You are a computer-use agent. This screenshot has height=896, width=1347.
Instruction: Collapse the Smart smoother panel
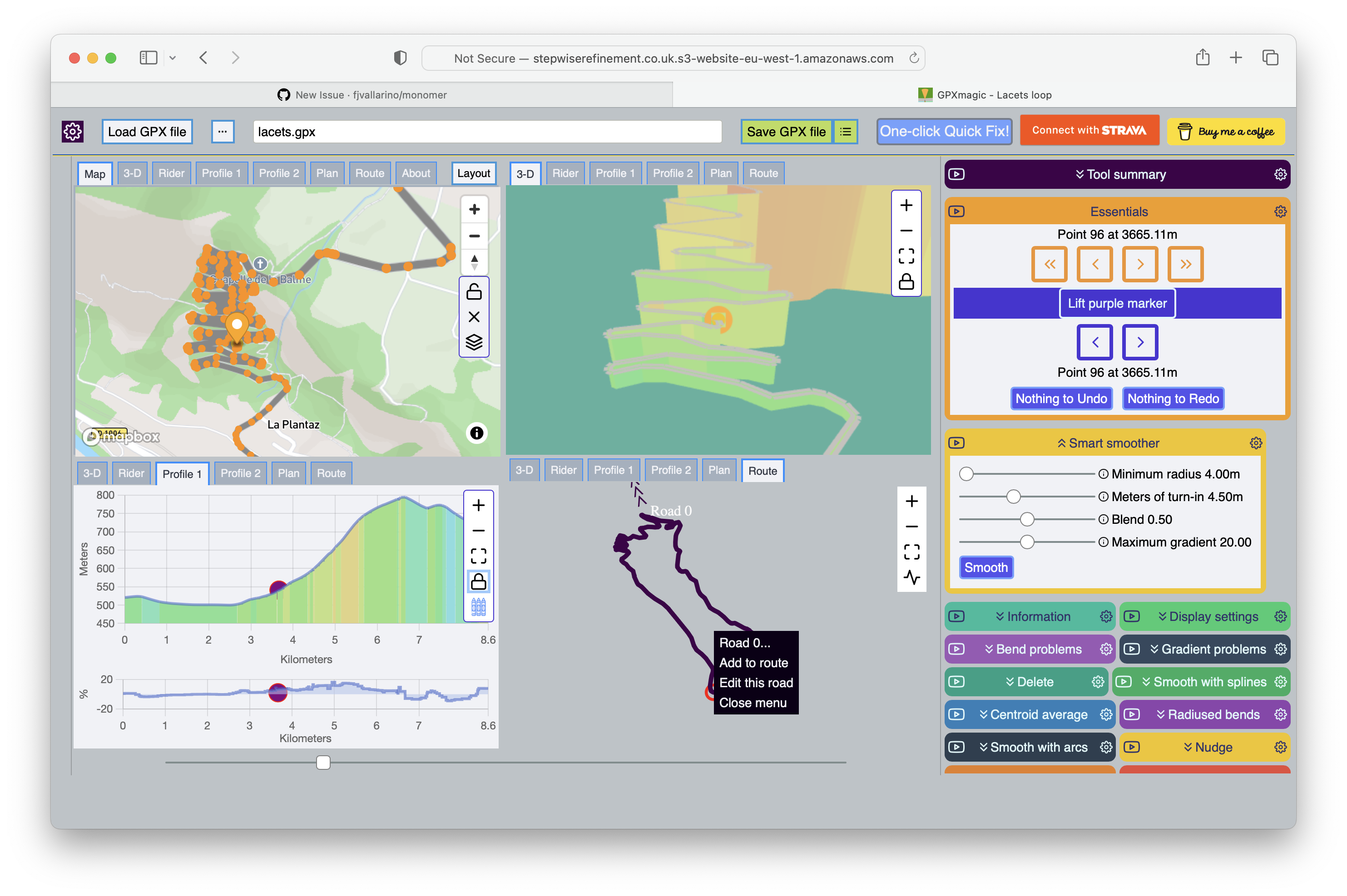(1061, 443)
